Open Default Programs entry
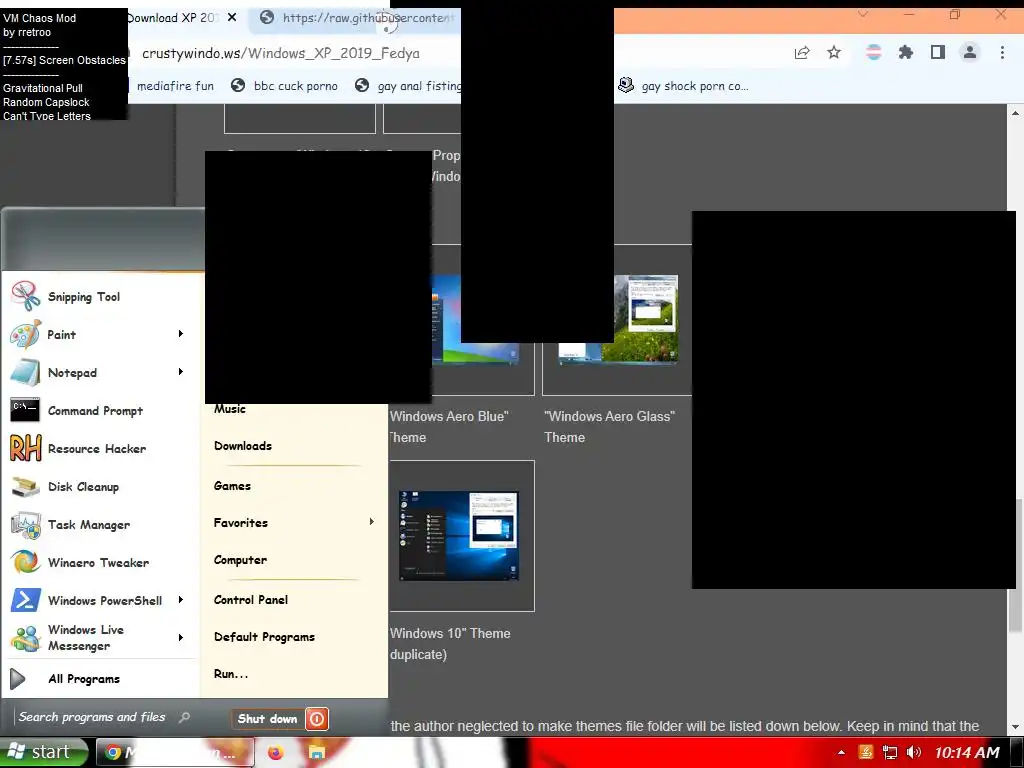The width and height of the screenshot is (1024, 768). tap(264, 637)
